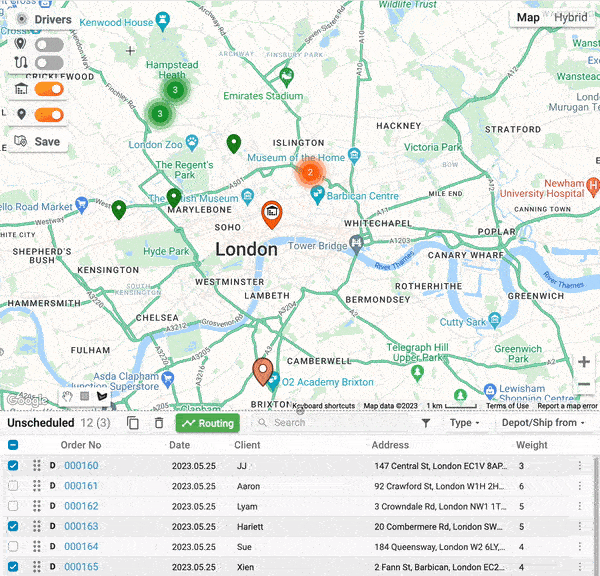Open order 000160 link
This screenshot has height=576, width=600.
pyautogui.click(x=81, y=465)
